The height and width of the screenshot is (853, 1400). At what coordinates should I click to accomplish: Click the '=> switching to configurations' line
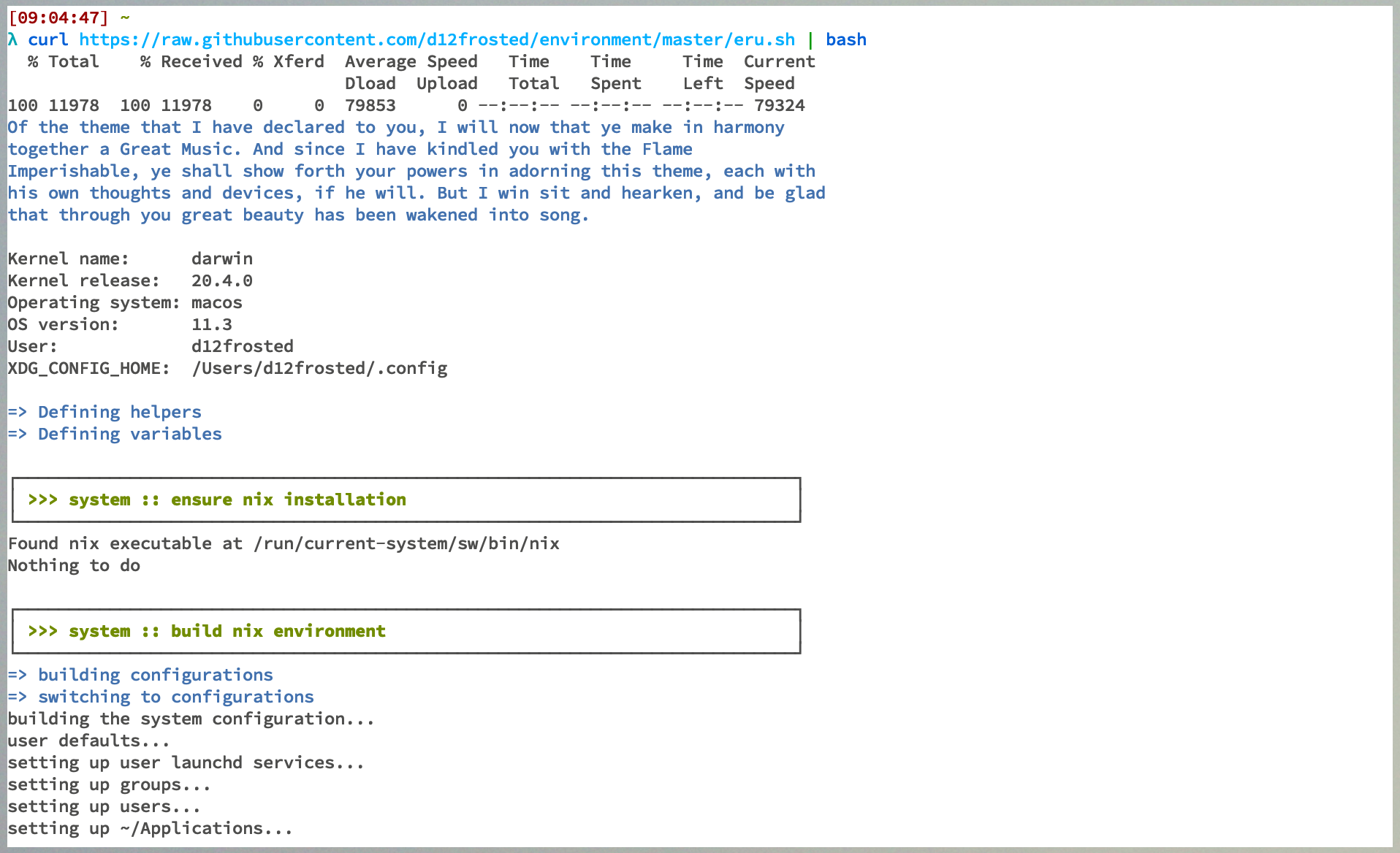click(x=161, y=697)
